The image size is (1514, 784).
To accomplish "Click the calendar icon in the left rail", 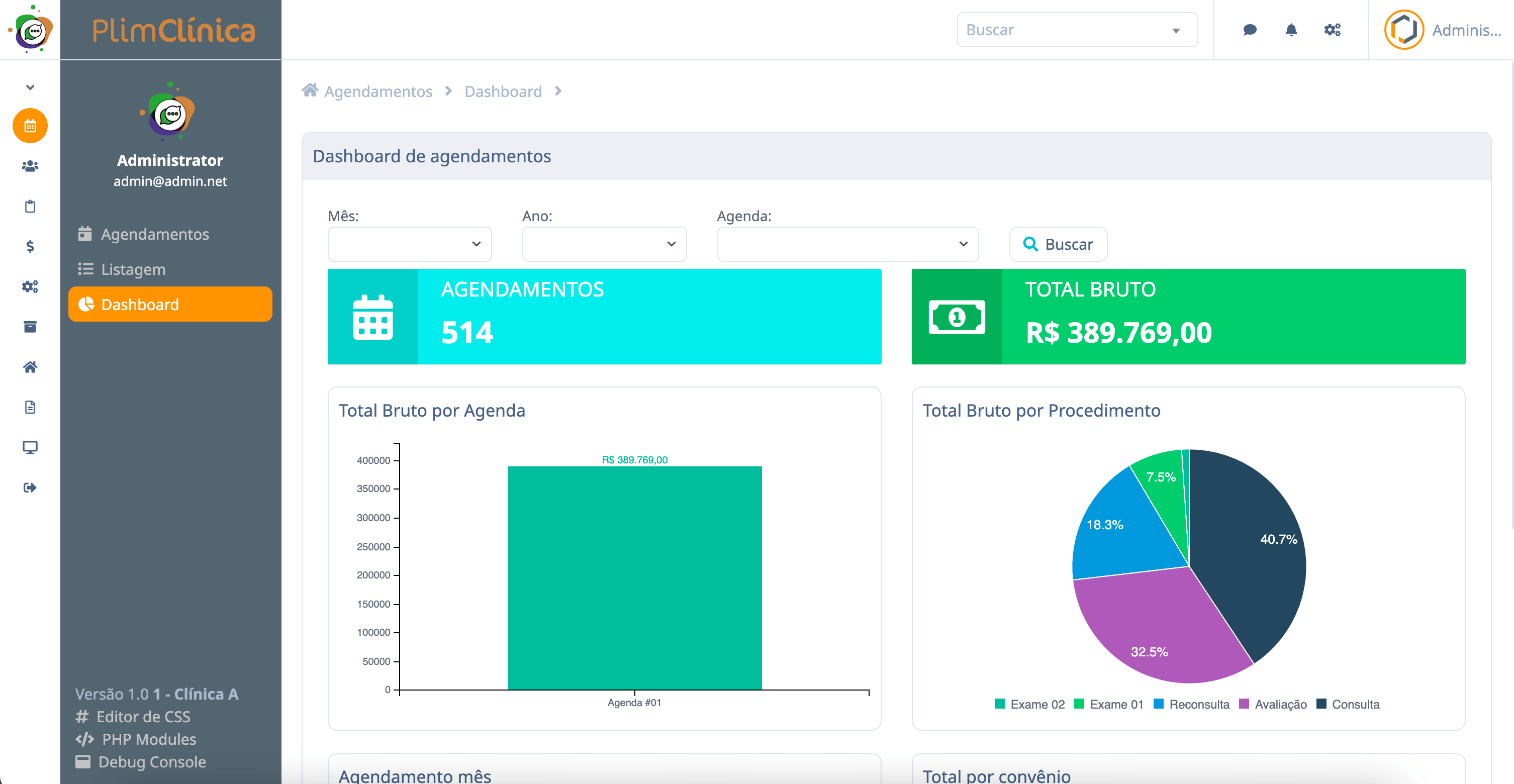I will [30, 126].
